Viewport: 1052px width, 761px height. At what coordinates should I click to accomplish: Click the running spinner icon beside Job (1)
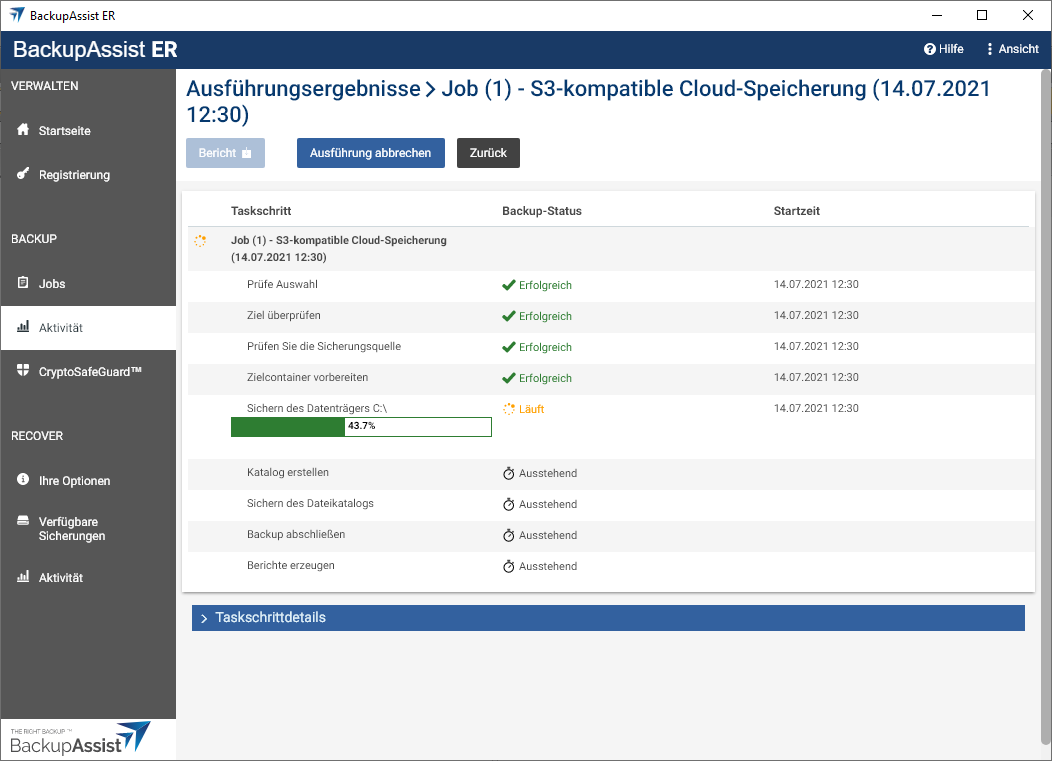click(x=200, y=241)
